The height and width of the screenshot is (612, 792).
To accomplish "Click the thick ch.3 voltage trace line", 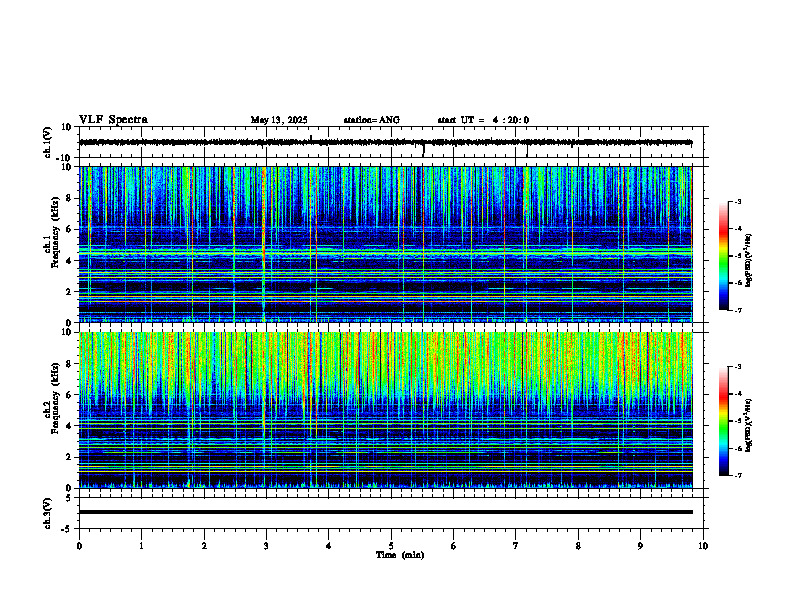I will click(x=386, y=512).
